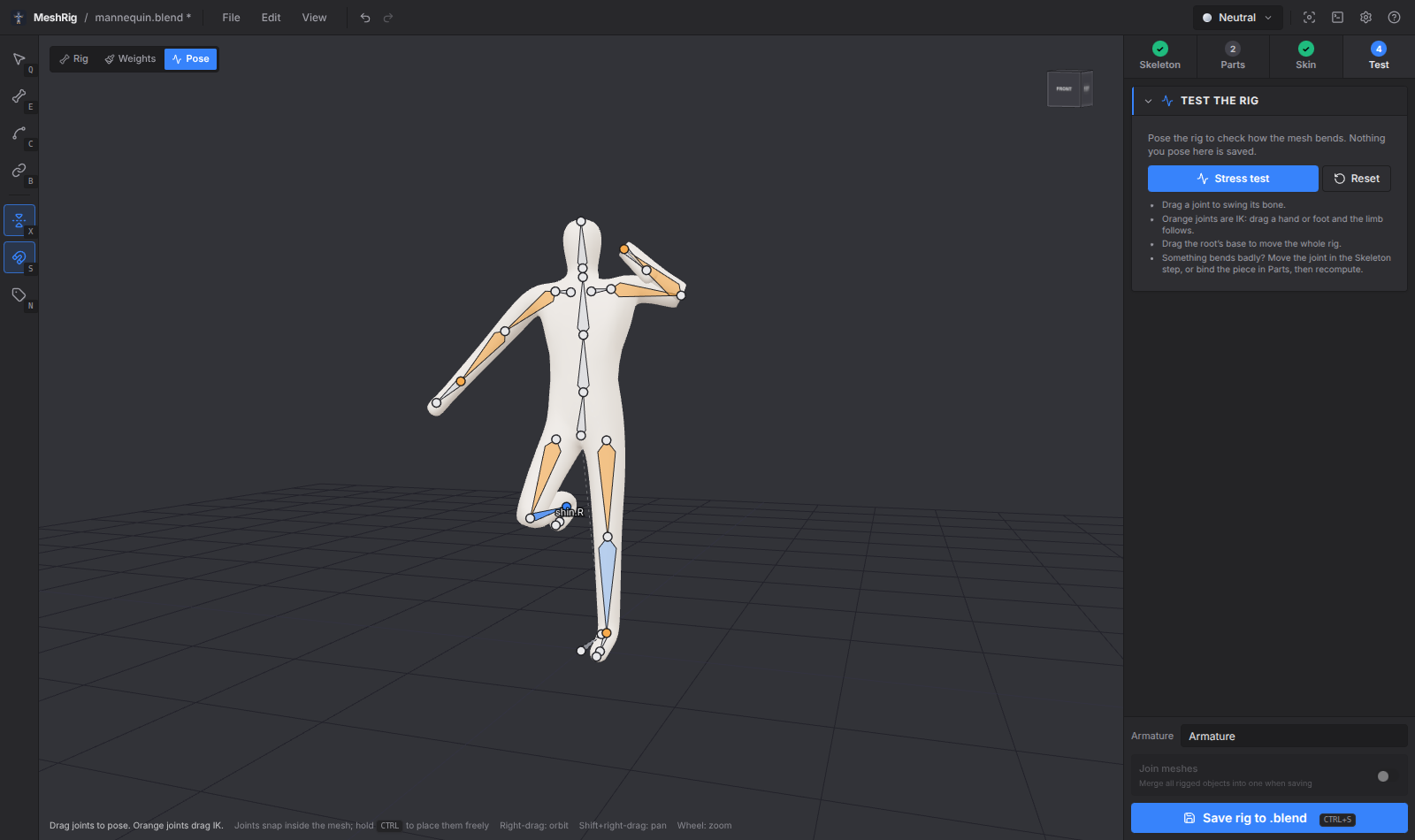Select the arrow selection tool (Q)

19,59
